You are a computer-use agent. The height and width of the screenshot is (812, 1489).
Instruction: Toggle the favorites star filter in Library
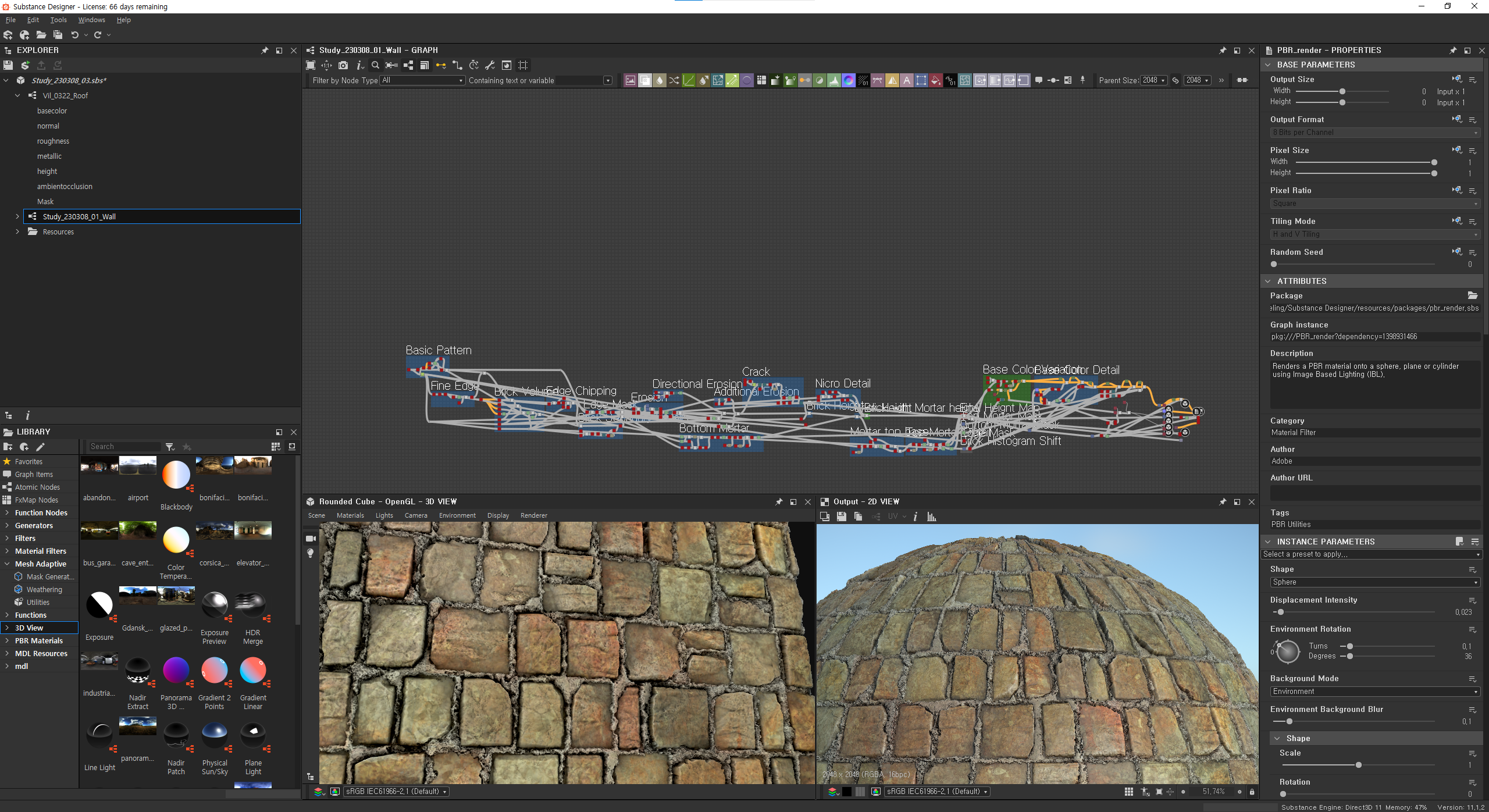click(x=187, y=447)
